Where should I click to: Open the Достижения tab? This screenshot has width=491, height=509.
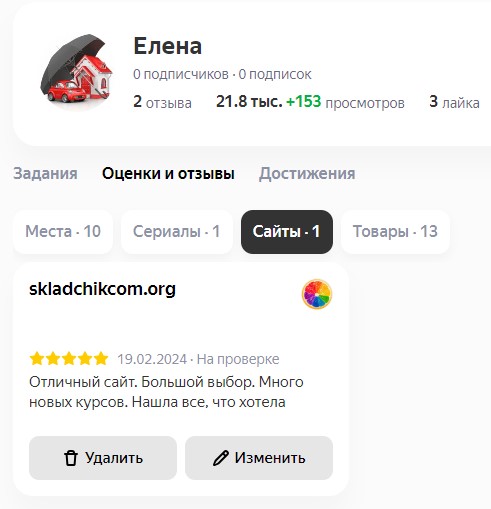(307, 173)
